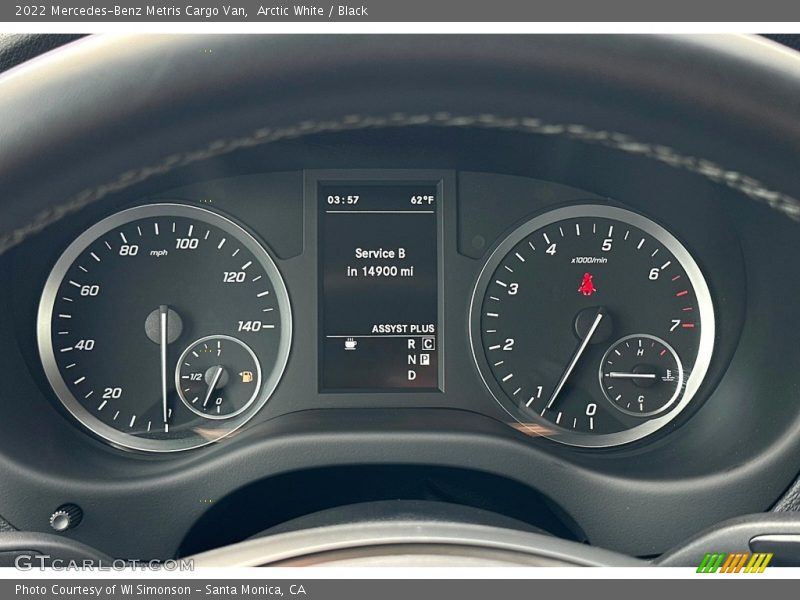800x600 pixels.
Task: Click the 'in 14900 mi' text
Action: click(380, 271)
